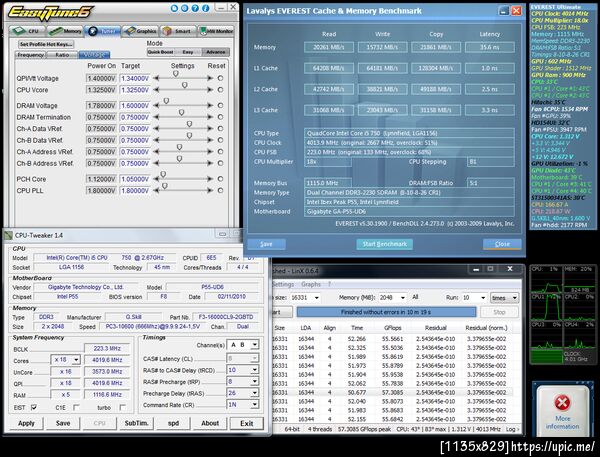Open the Memory tab in EasyTune6
The width and height of the screenshot is (600, 457).
65,31
